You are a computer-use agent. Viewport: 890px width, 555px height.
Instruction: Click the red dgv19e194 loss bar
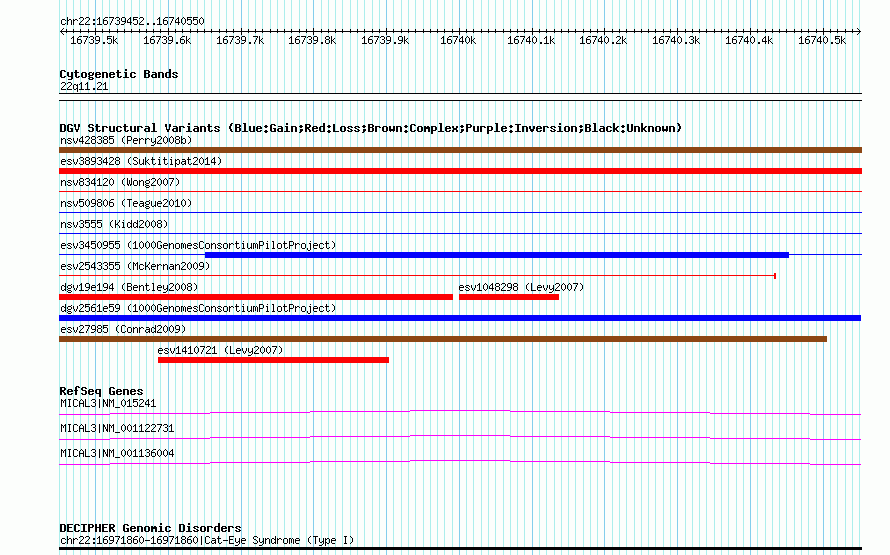[x=256, y=297]
